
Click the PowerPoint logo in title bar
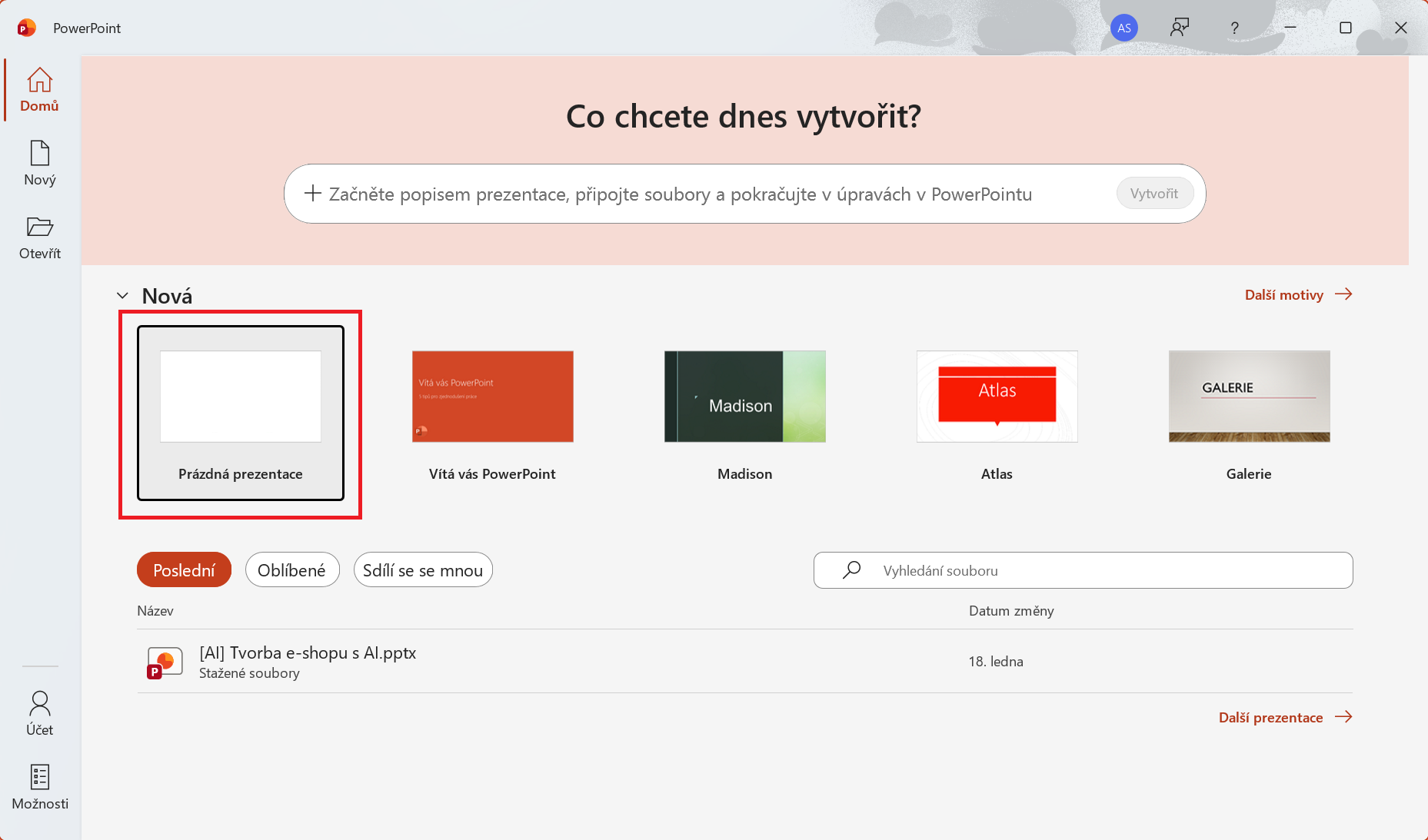coord(27,28)
